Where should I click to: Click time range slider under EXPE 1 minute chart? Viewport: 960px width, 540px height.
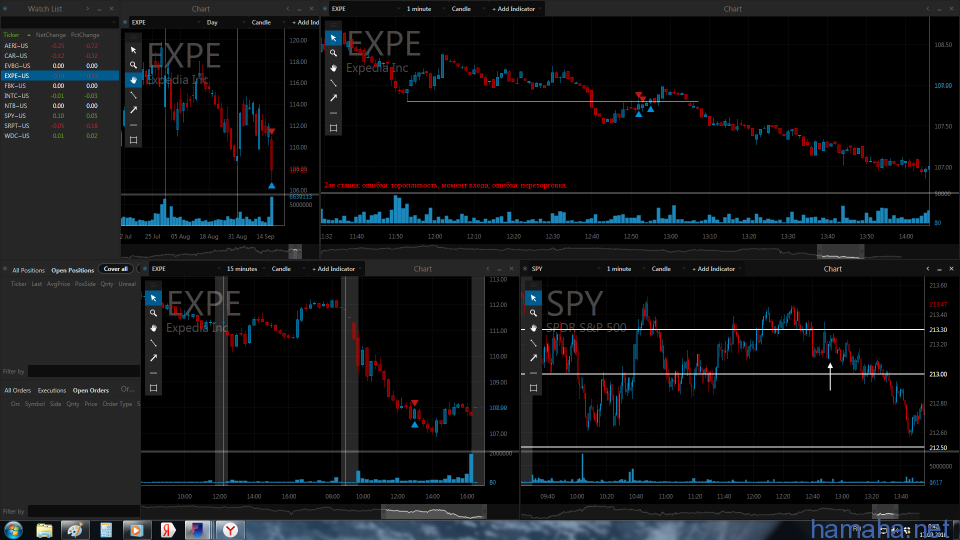840,252
